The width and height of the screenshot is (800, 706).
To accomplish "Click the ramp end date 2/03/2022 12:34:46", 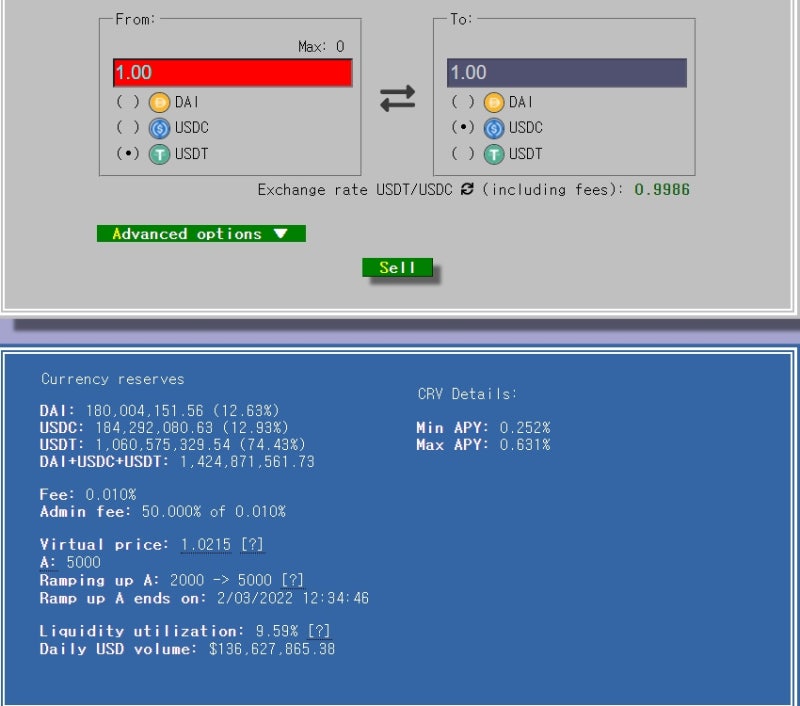I will click(x=293, y=598).
